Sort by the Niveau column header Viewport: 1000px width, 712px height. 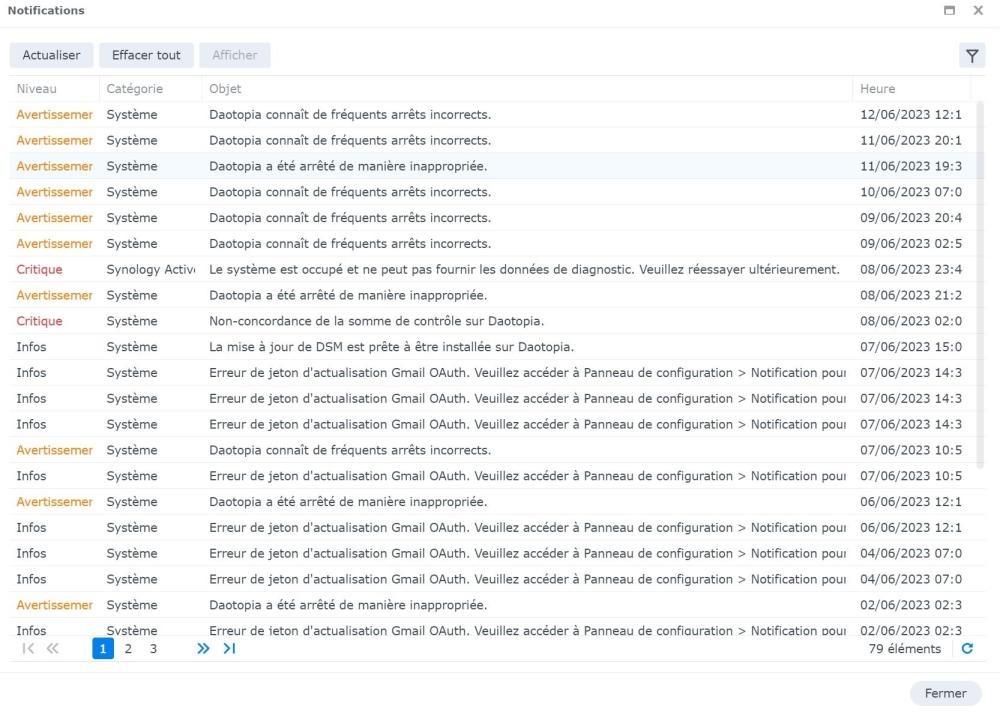tap(37, 89)
